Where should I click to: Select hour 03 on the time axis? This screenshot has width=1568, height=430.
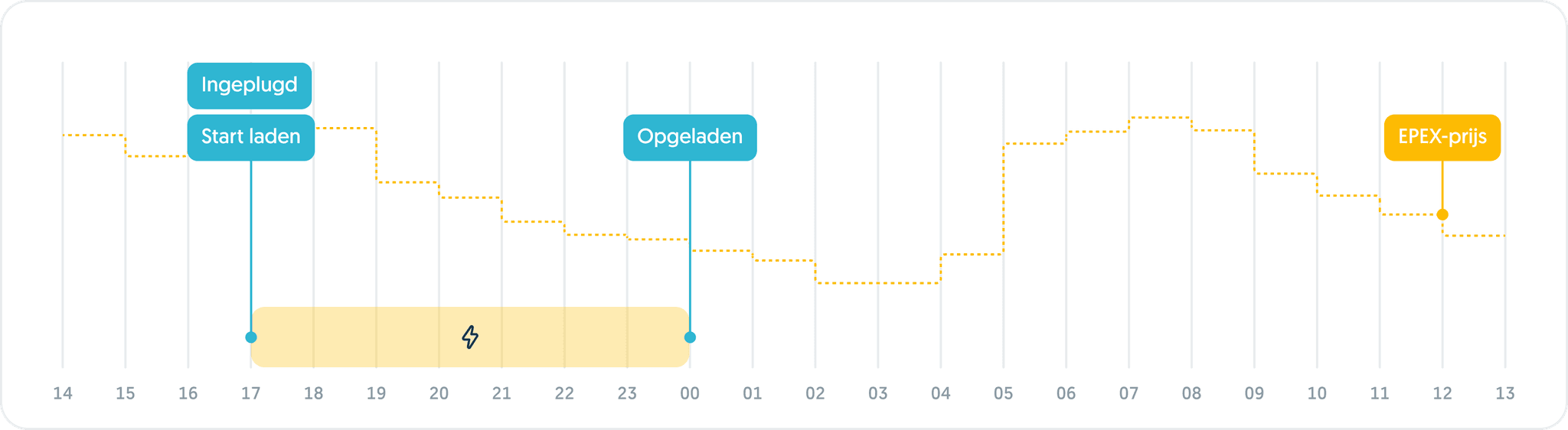(x=878, y=393)
